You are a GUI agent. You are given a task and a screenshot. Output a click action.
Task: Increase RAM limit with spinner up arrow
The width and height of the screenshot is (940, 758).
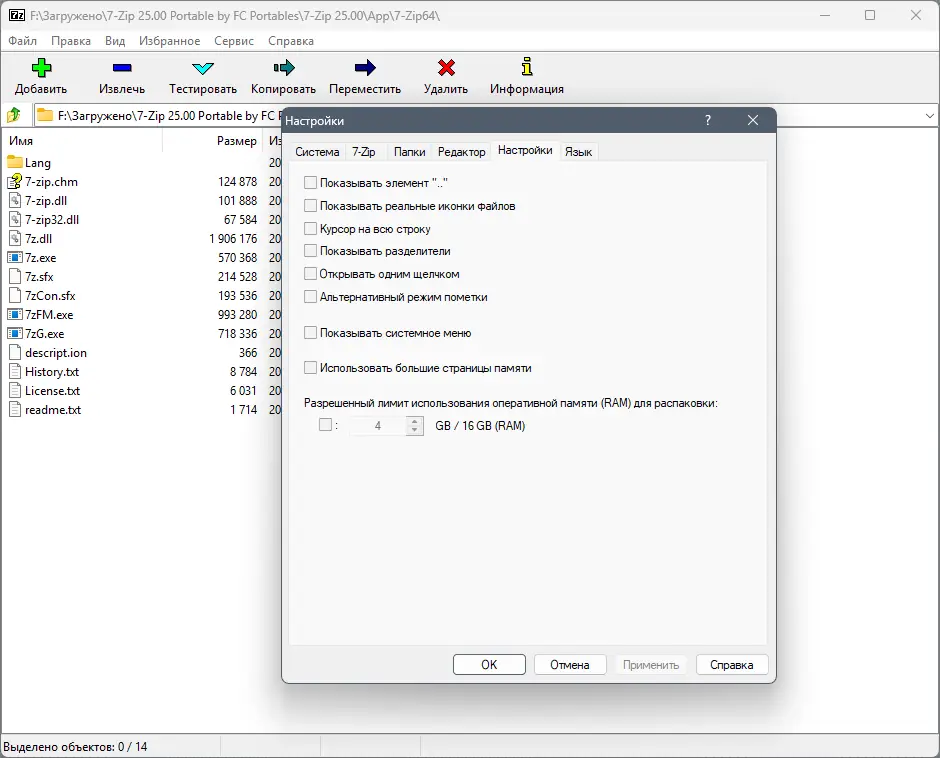click(414, 421)
